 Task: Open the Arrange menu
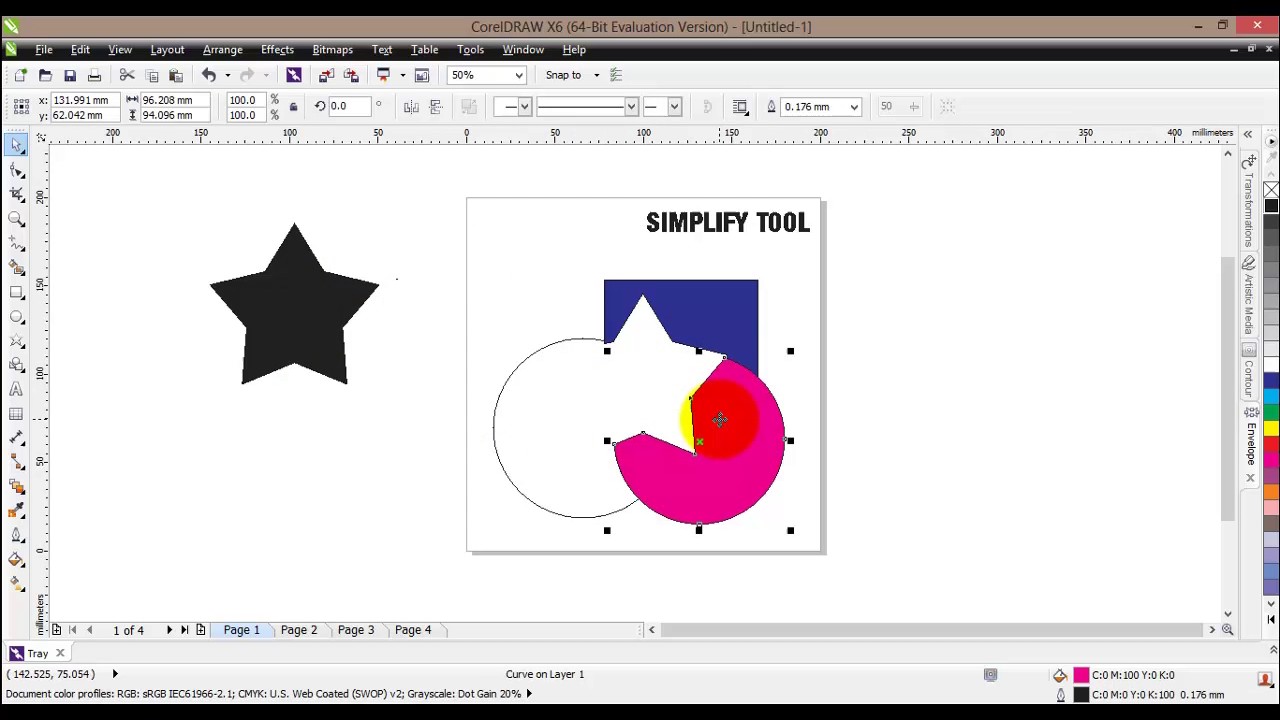click(223, 49)
